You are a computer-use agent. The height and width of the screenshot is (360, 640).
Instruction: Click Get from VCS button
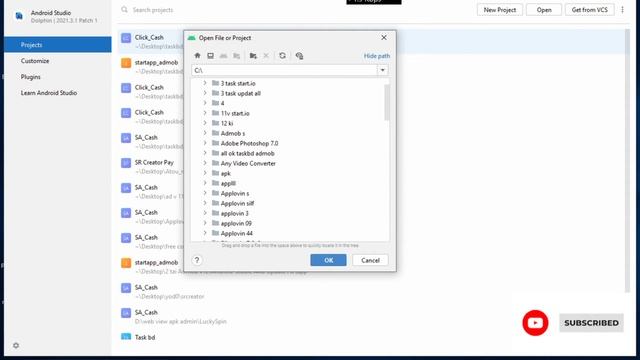(589, 10)
